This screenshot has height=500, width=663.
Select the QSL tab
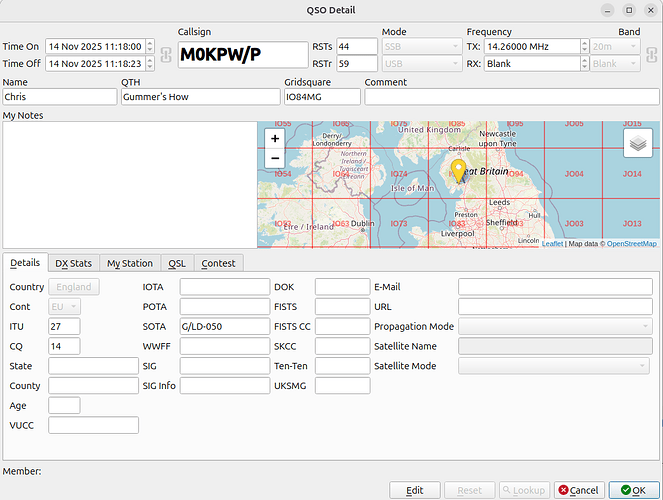[176, 263]
